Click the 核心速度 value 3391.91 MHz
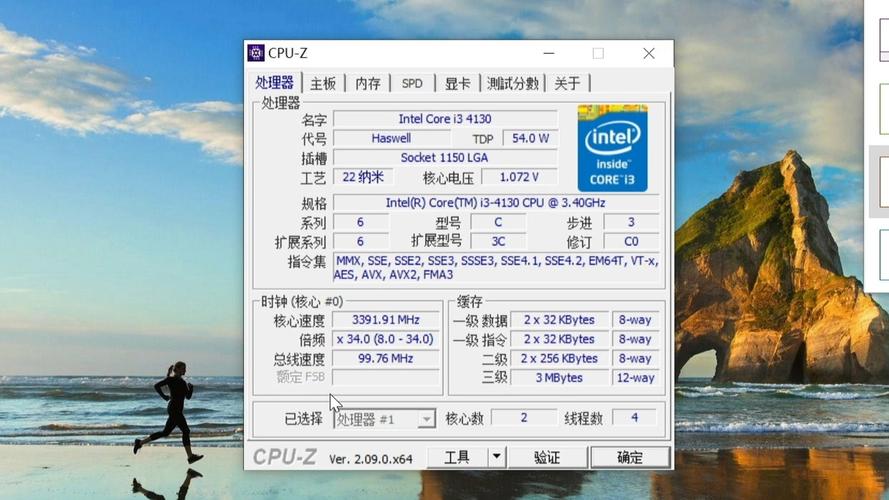This screenshot has height=500, width=889. [386, 320]
